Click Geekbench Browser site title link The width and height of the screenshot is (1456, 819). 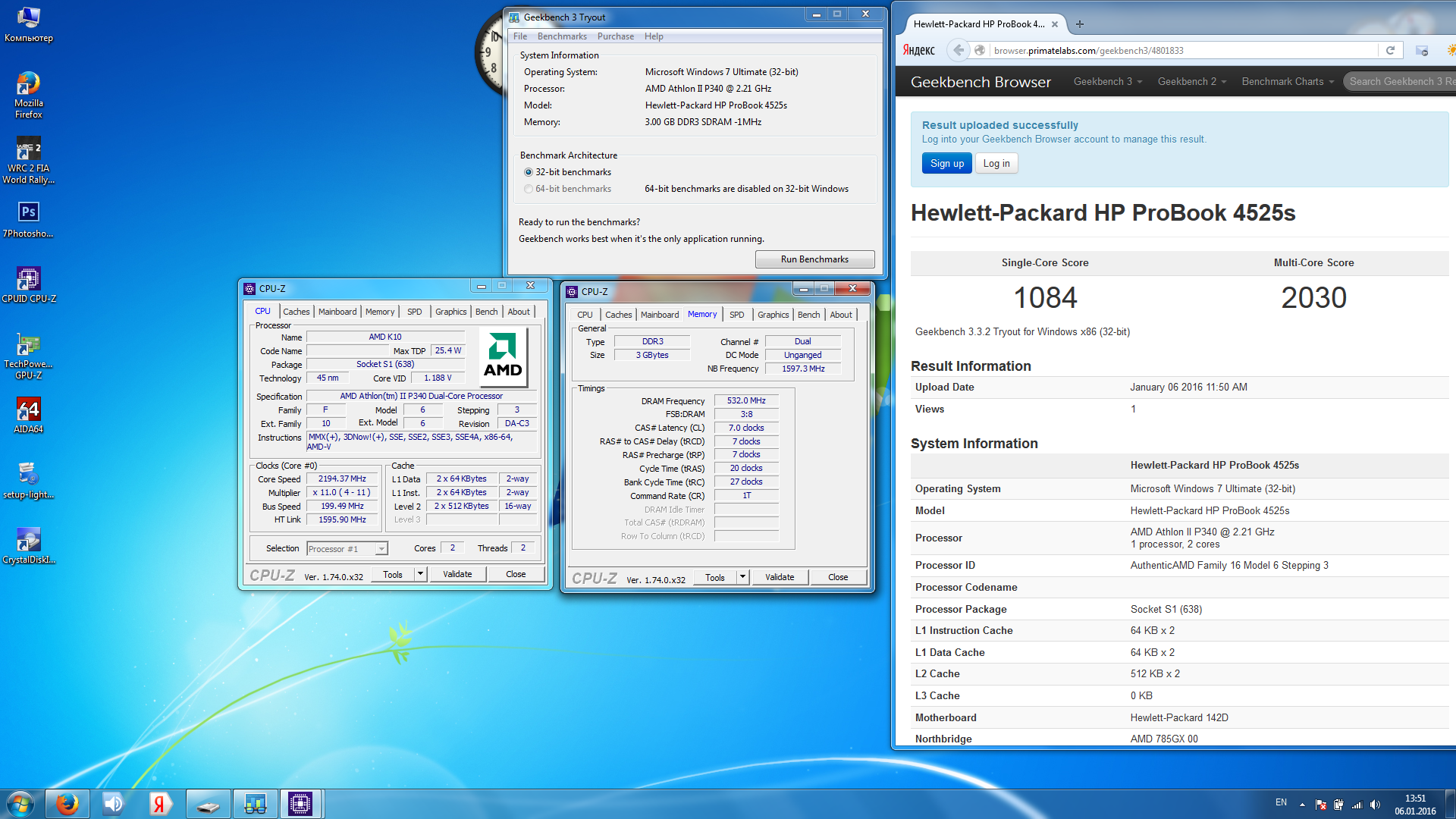[981, 82]
